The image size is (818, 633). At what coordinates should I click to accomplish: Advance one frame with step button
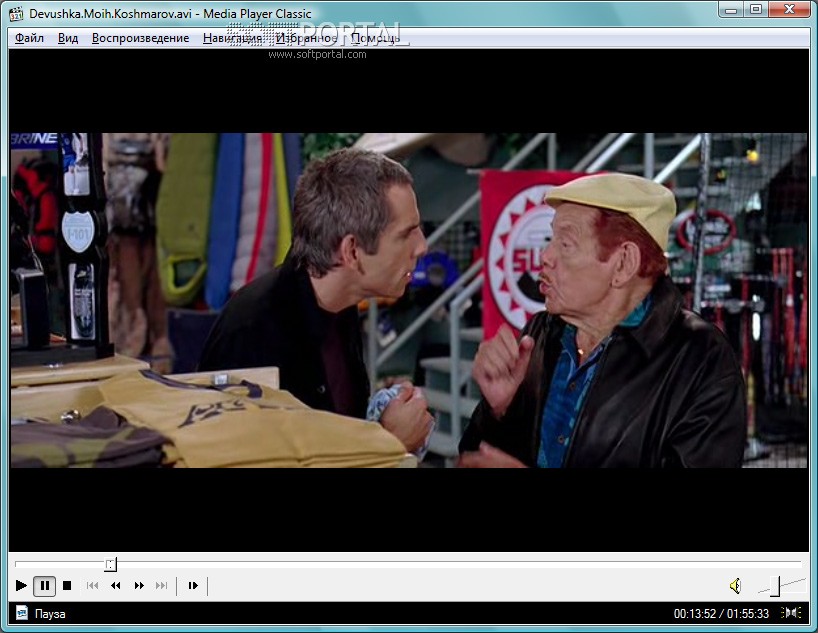click(193, 586)
